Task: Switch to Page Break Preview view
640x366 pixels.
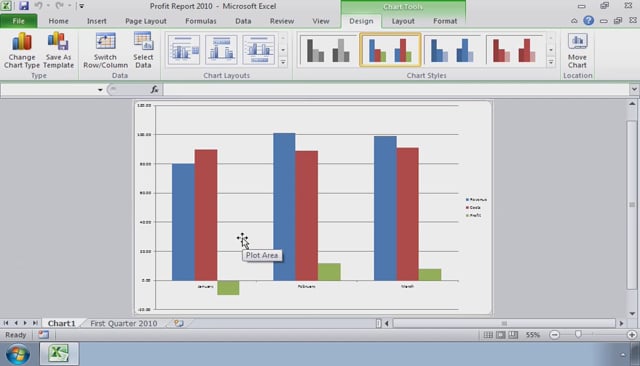Action: tap(513, 335)
